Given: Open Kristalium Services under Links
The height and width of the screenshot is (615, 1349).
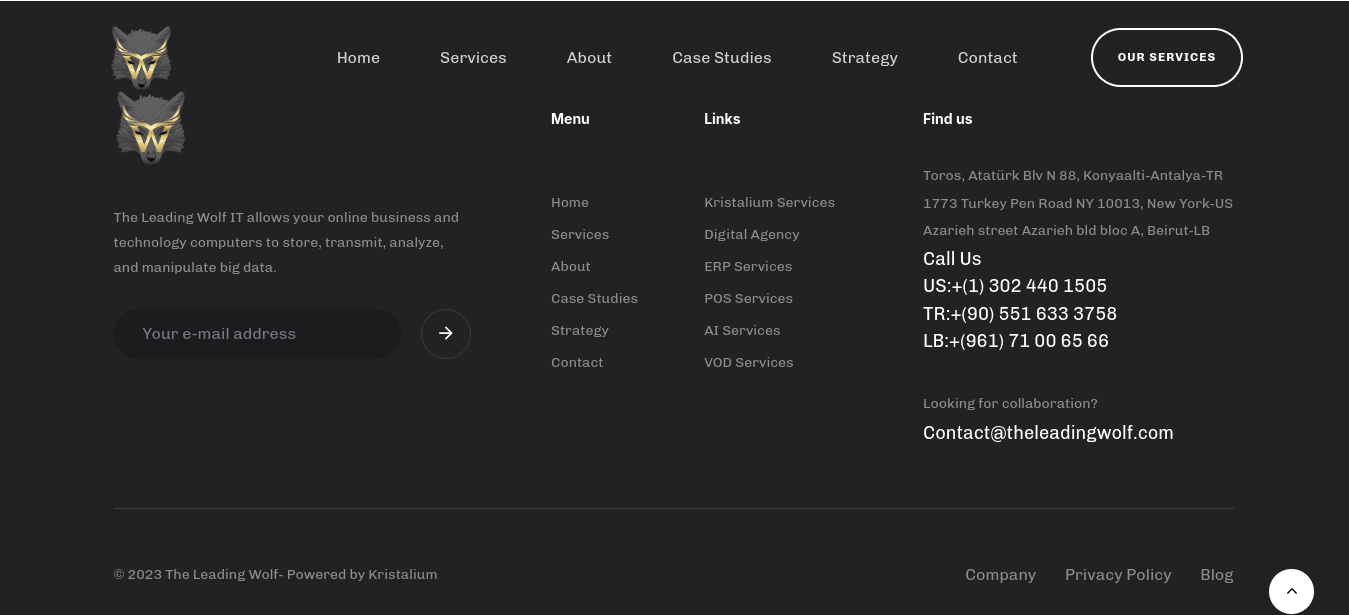Looking at the screenshot, I should (769, 202).
